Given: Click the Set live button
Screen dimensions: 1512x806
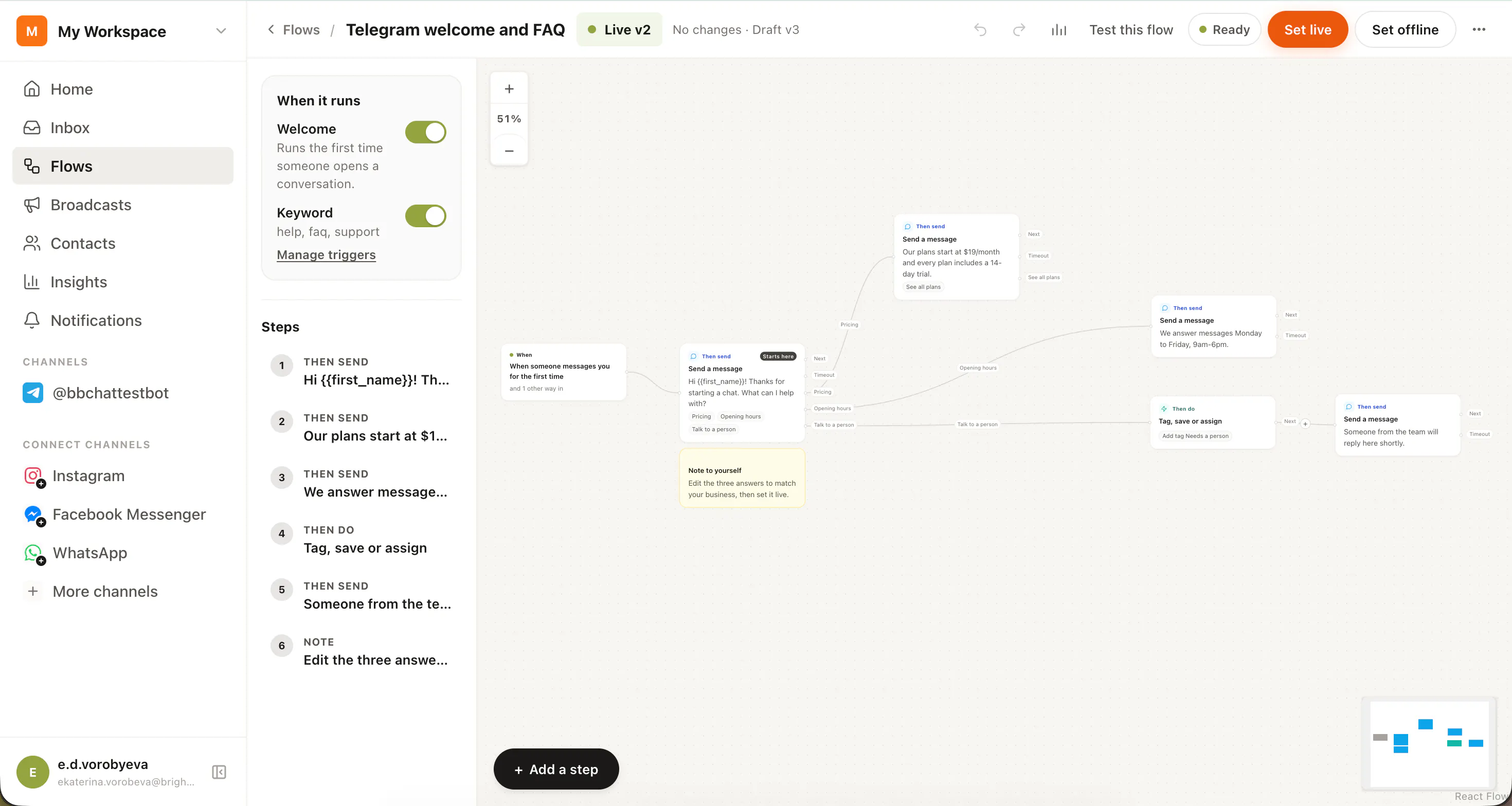Looking at the screenshot, I should point(1307,30).
